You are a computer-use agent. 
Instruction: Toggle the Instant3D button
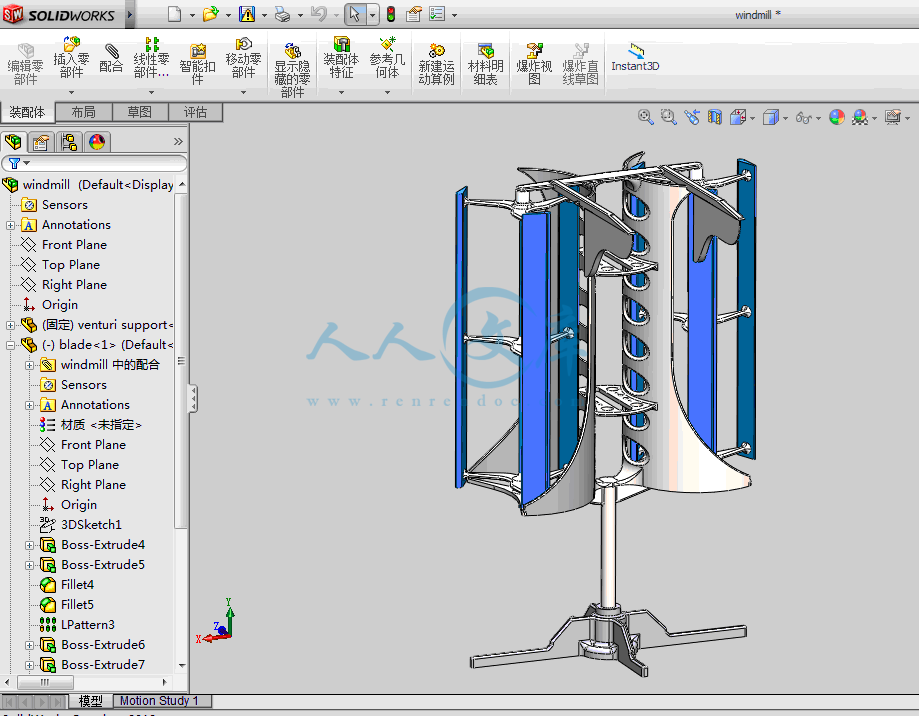coord(635,57)
